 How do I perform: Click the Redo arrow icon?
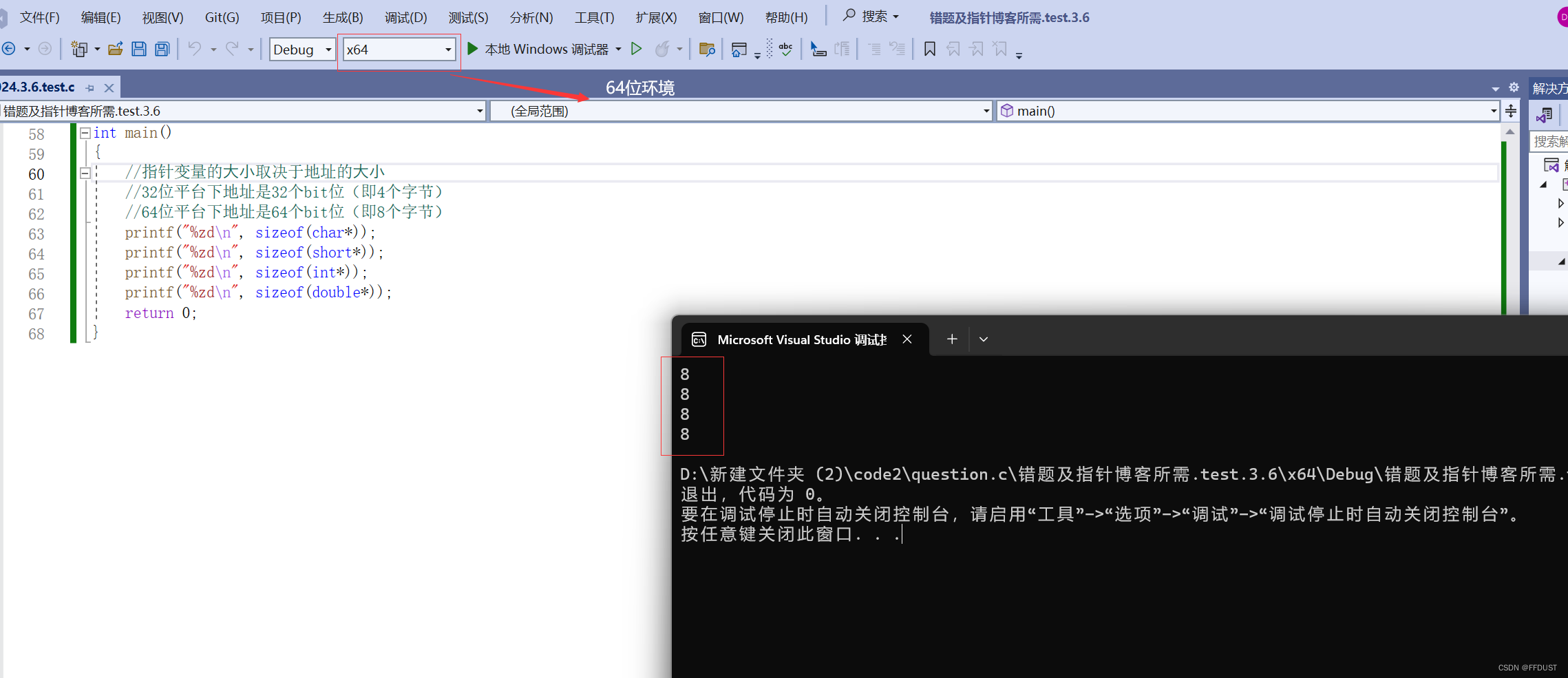(233, 49)
